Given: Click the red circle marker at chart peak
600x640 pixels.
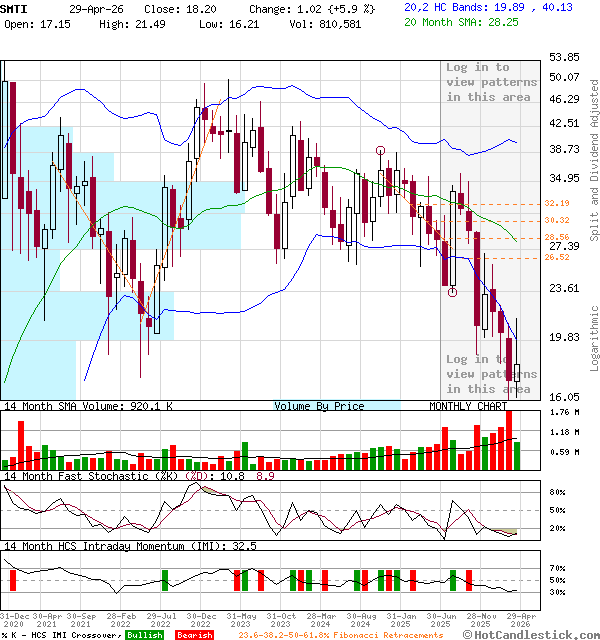Looking at the screenshot, I should (x=381, y=151).
